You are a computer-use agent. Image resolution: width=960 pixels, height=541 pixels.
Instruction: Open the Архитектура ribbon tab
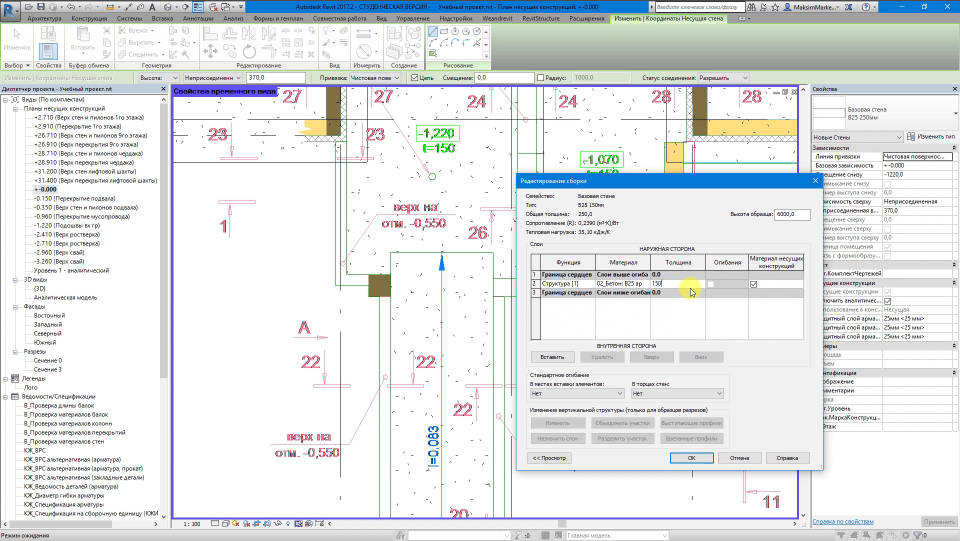[x=45, y=18]
